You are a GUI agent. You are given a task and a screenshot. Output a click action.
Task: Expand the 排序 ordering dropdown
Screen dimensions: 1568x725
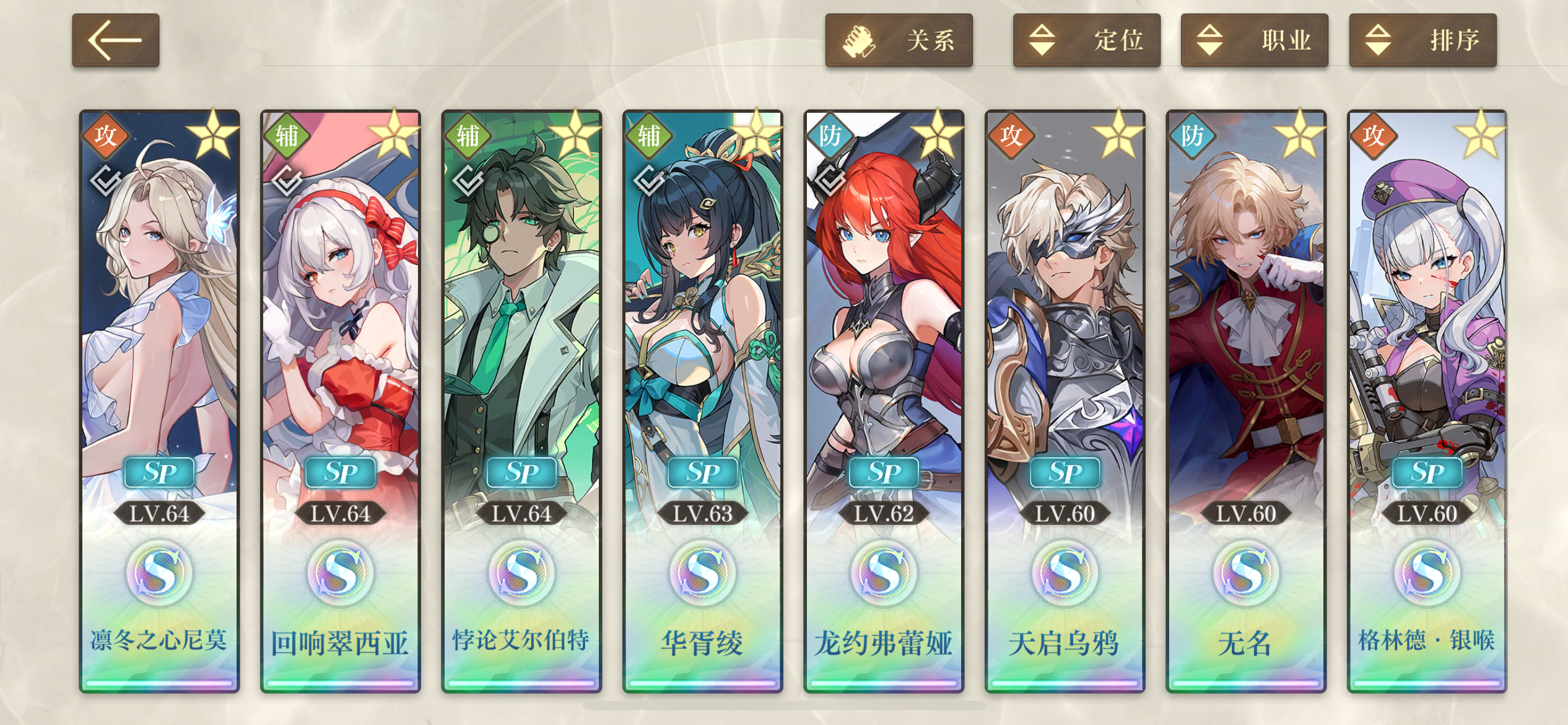coord(1423,40)
